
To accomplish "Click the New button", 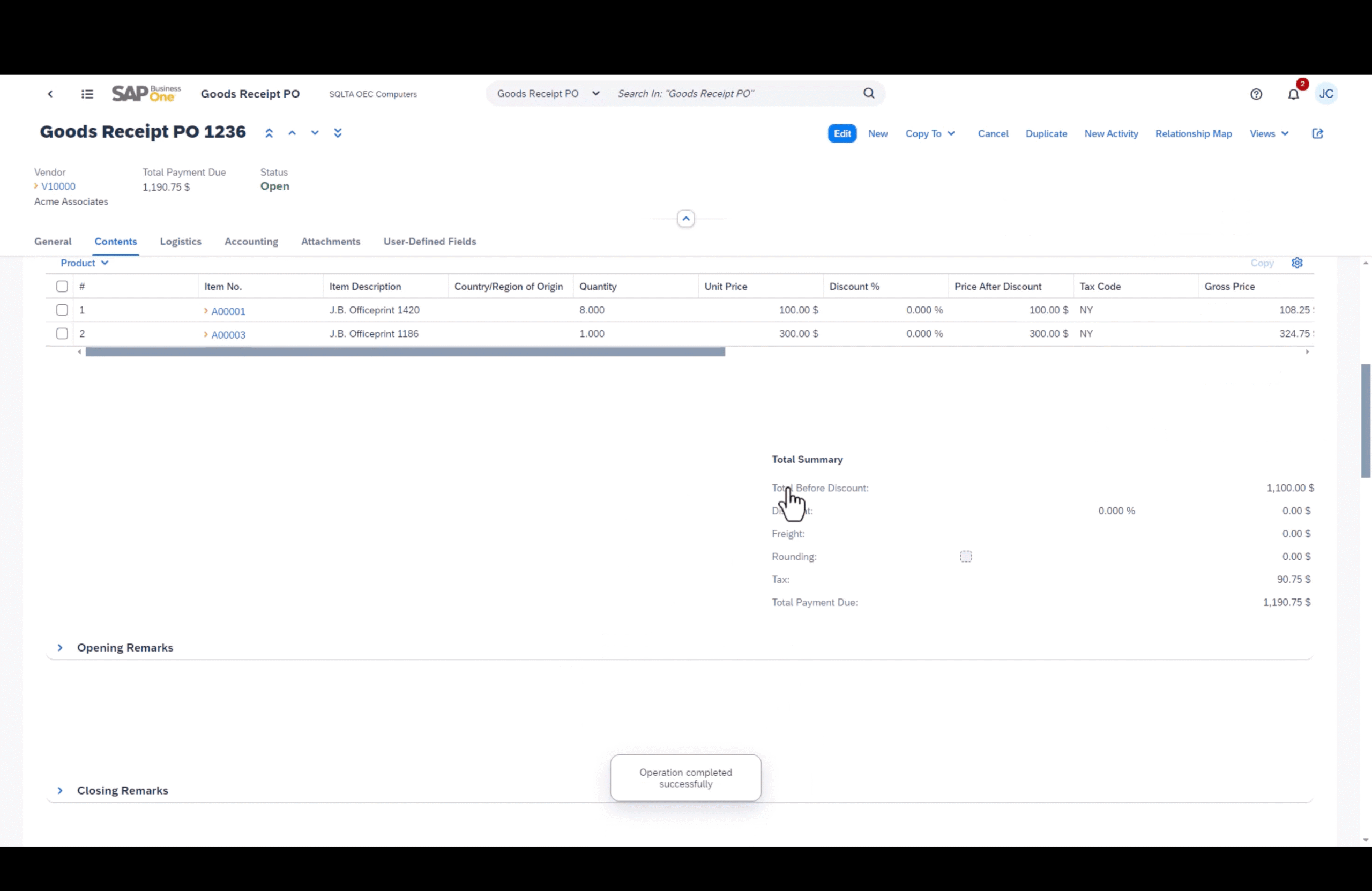I will click(878, 134).
